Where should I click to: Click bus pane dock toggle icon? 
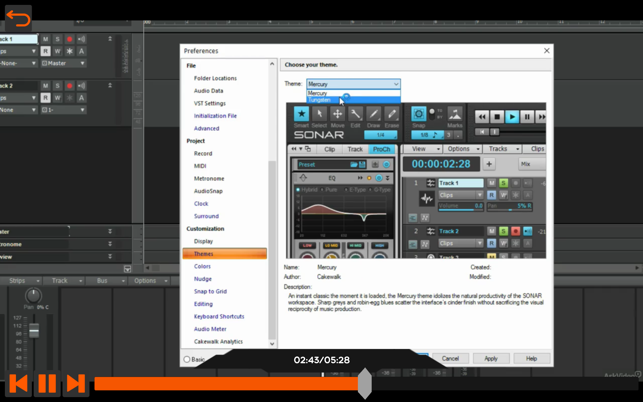click(128, 269)
